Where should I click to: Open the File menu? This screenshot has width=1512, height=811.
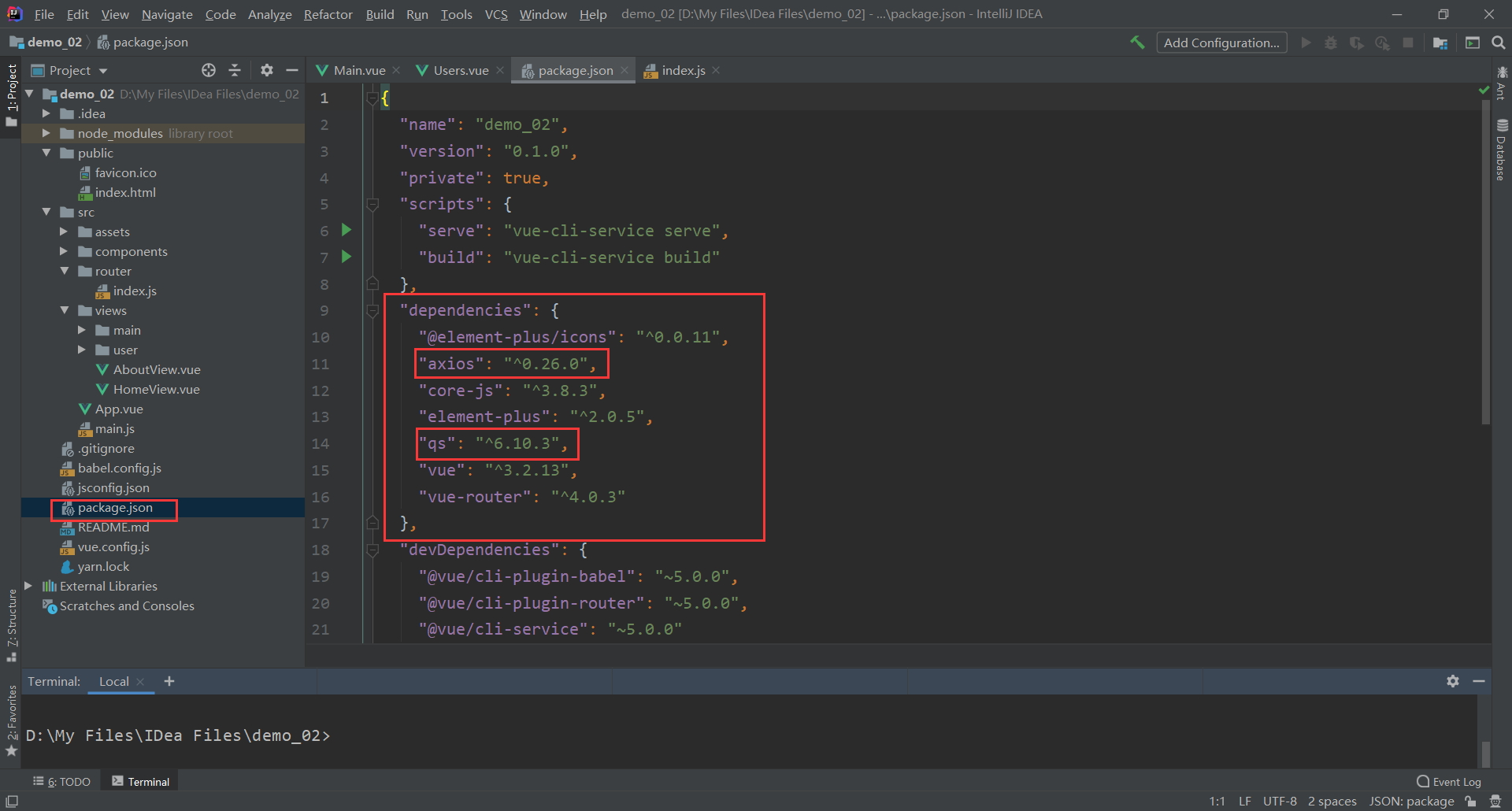coord(44,14)
